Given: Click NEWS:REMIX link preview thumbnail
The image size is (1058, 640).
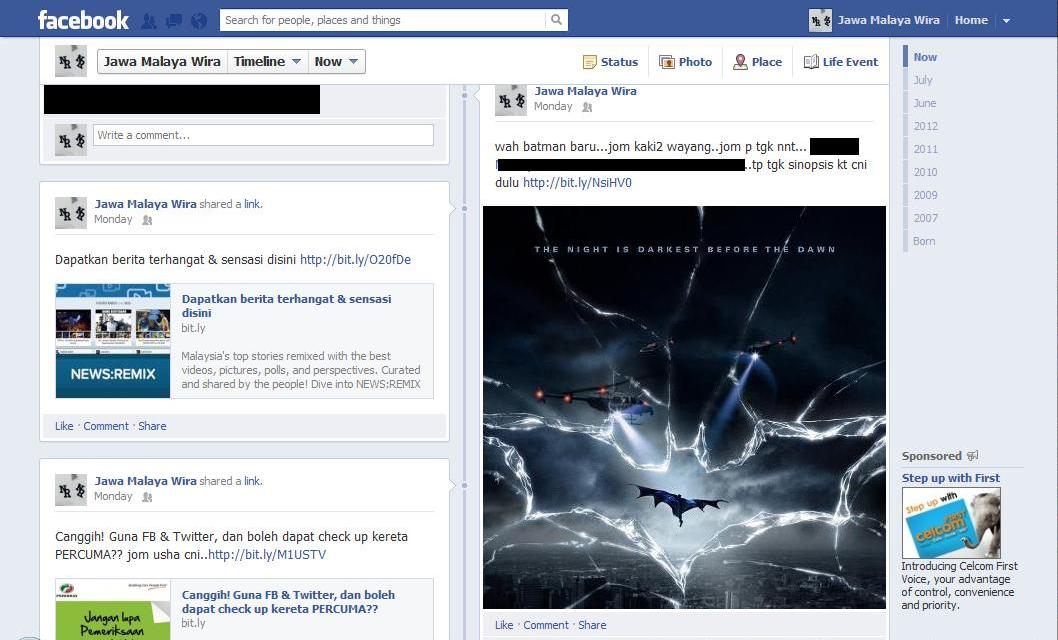Looking at the screenshot, I should tap(113, 341).
